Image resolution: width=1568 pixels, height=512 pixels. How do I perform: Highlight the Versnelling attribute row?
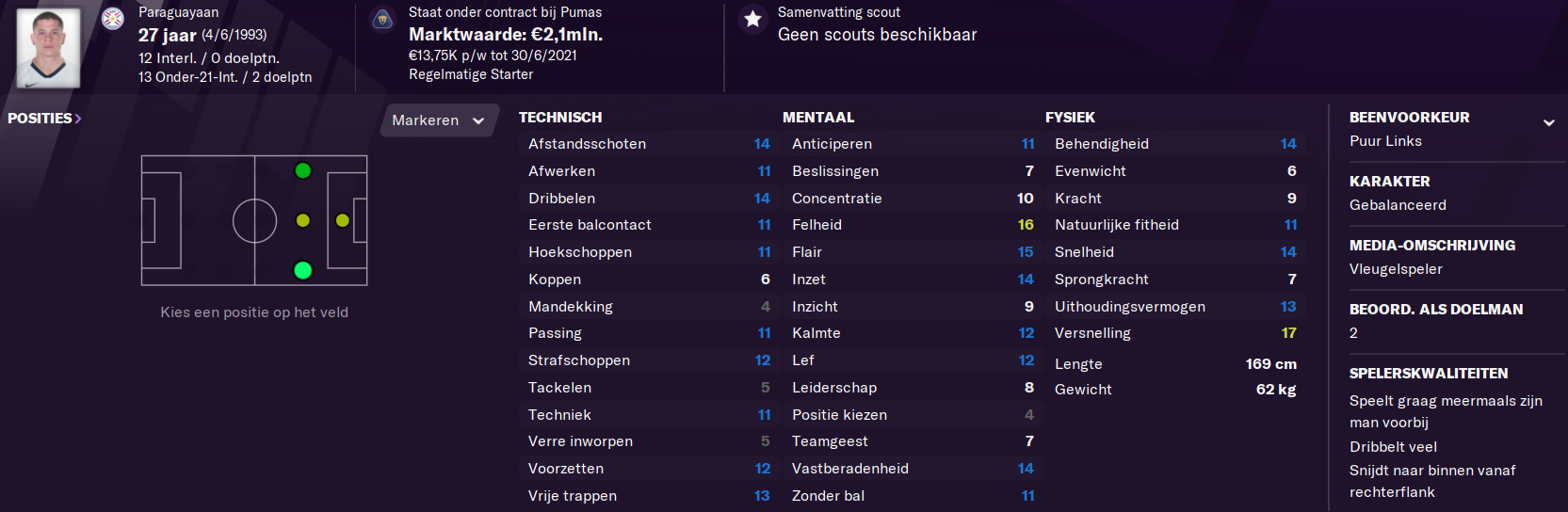[1174, 333]
